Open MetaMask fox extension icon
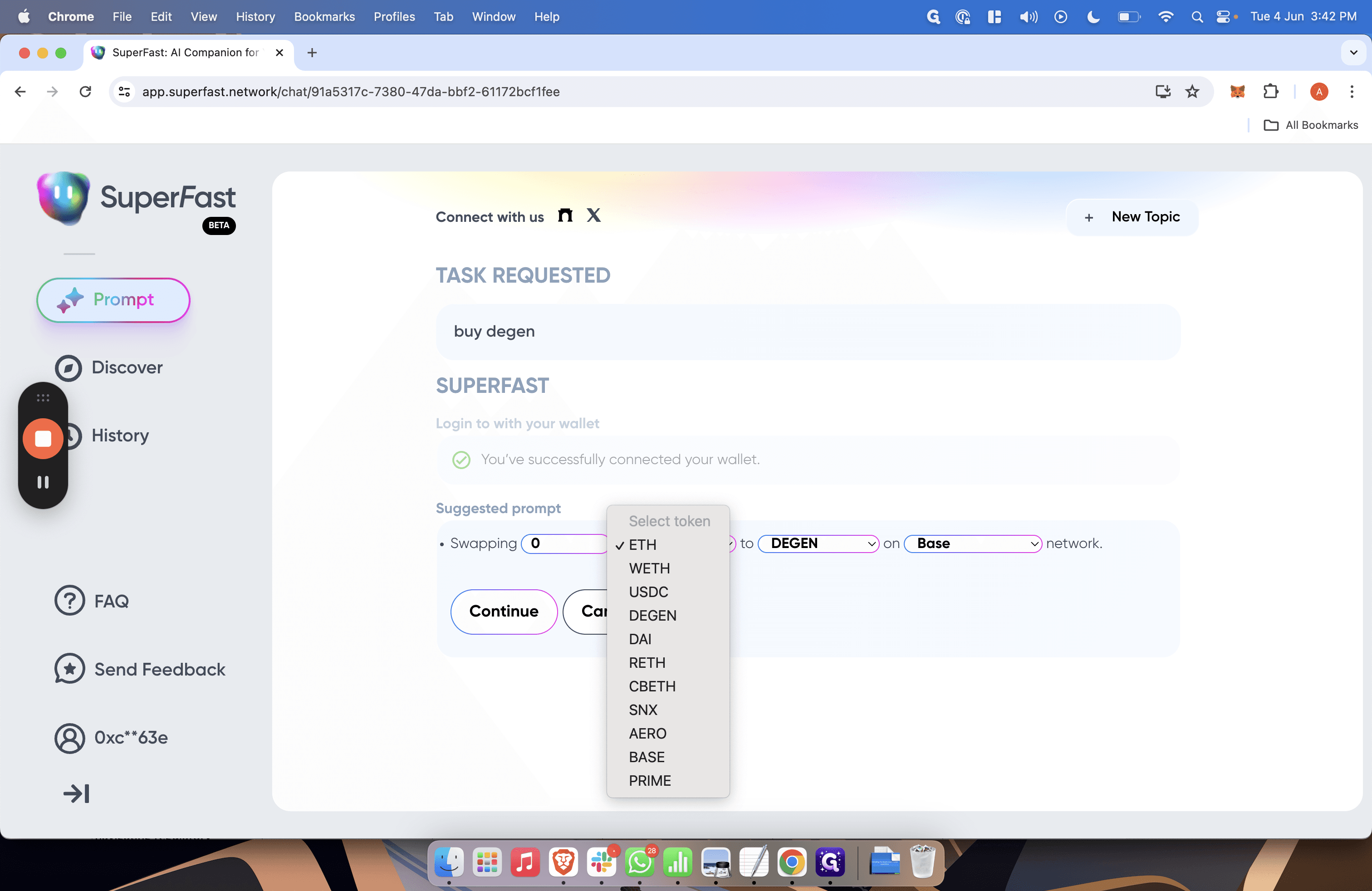This screenshot has height=891, width=1372. coord(1237,92)
